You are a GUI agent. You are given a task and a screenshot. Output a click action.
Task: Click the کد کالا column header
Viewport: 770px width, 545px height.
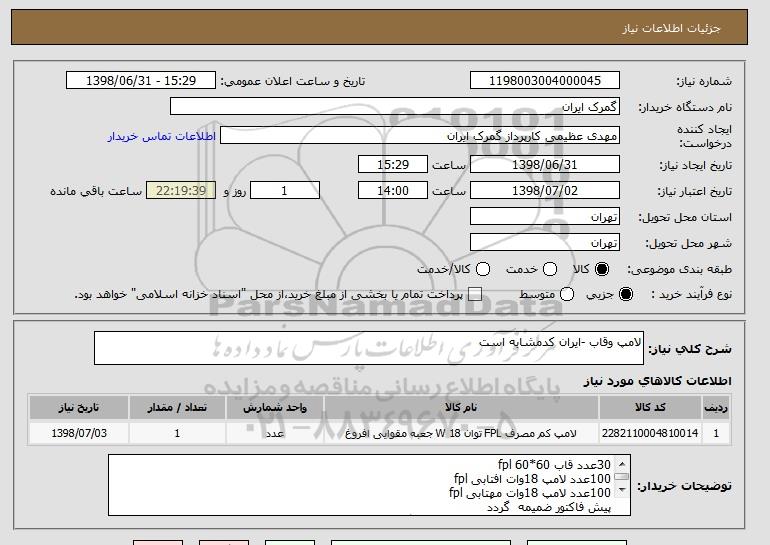[650, 408]
